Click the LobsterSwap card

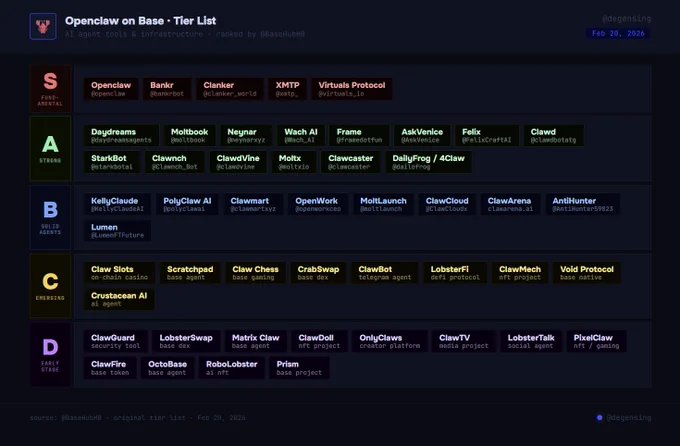(186, 341)
